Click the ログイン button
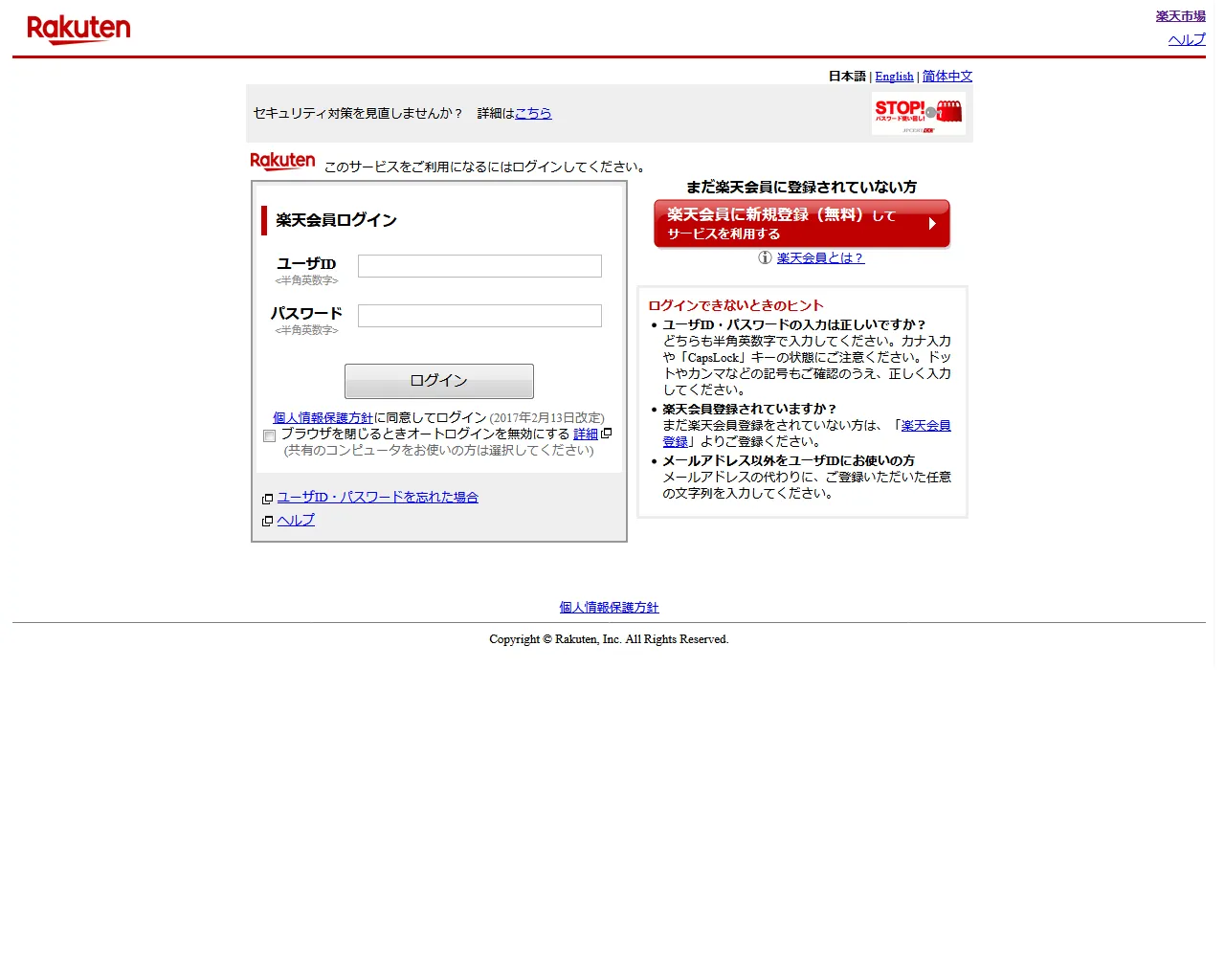Image resolution: width=1225 pixels, height=980 pixels. pyautogui.click(x=439, y=381)
